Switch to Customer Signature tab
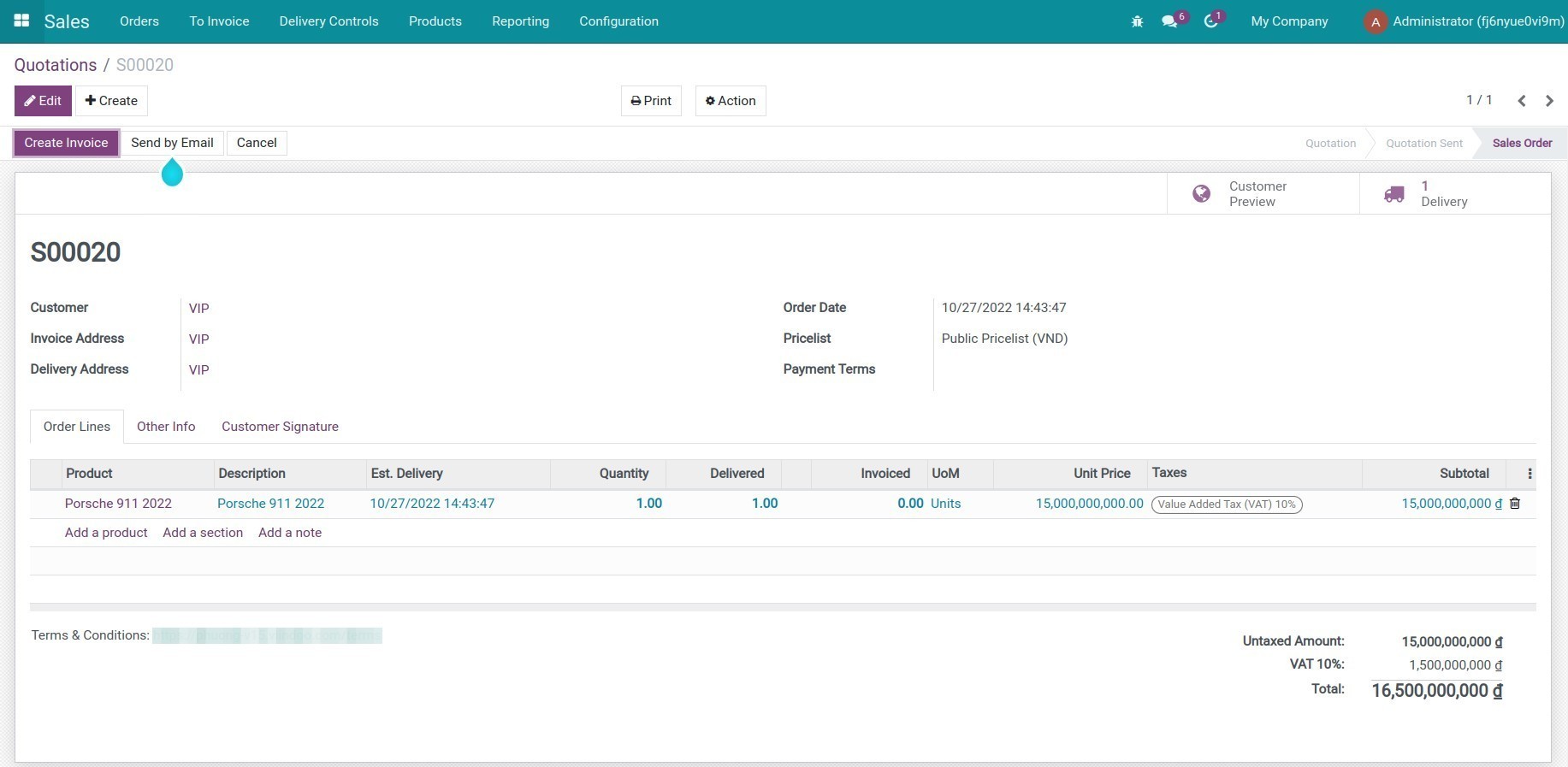Viewport: 1568px width, 767px height. 280,427
